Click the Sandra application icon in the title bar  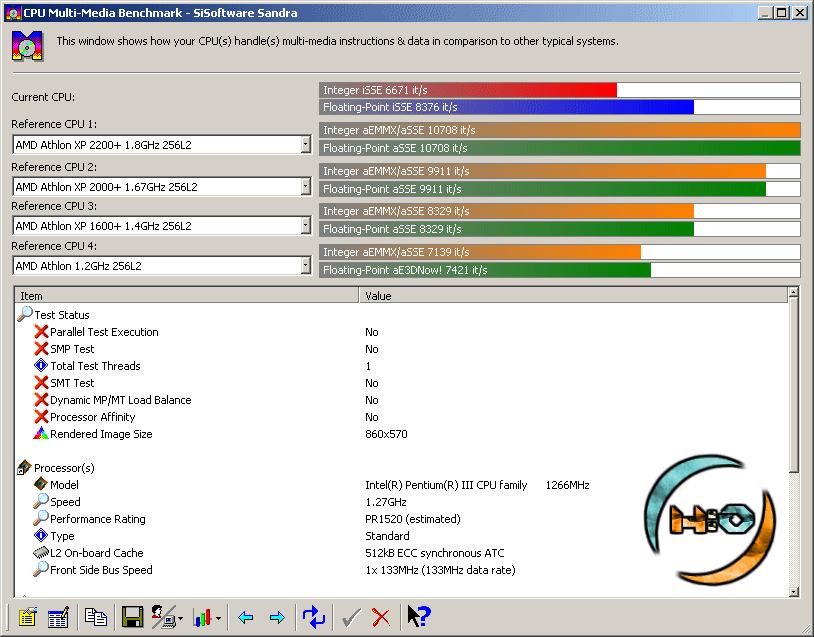(x=13, y=13)
